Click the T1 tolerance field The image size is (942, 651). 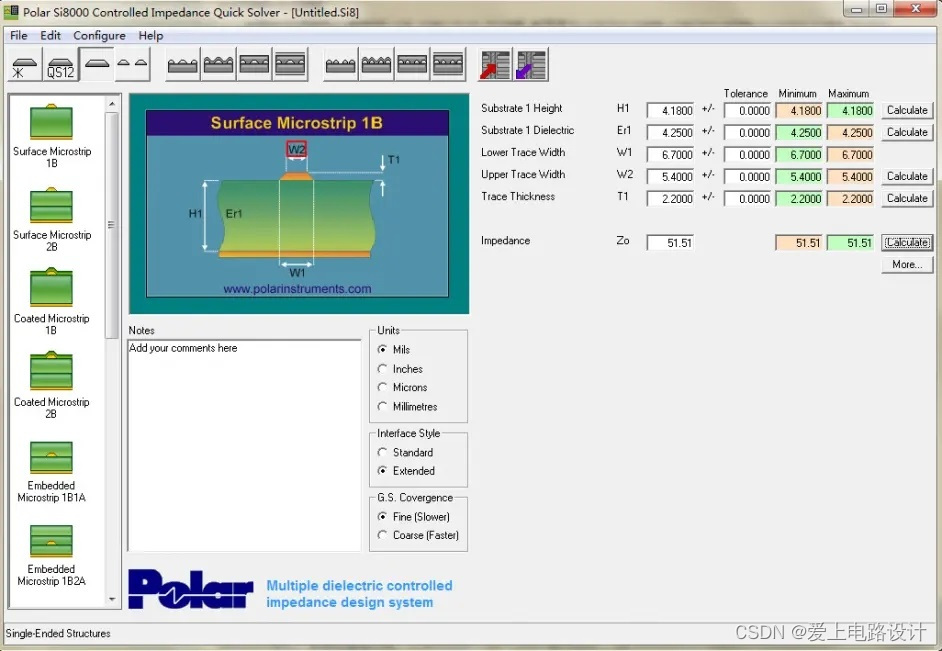pyautogui.click(x=747, y=199)
